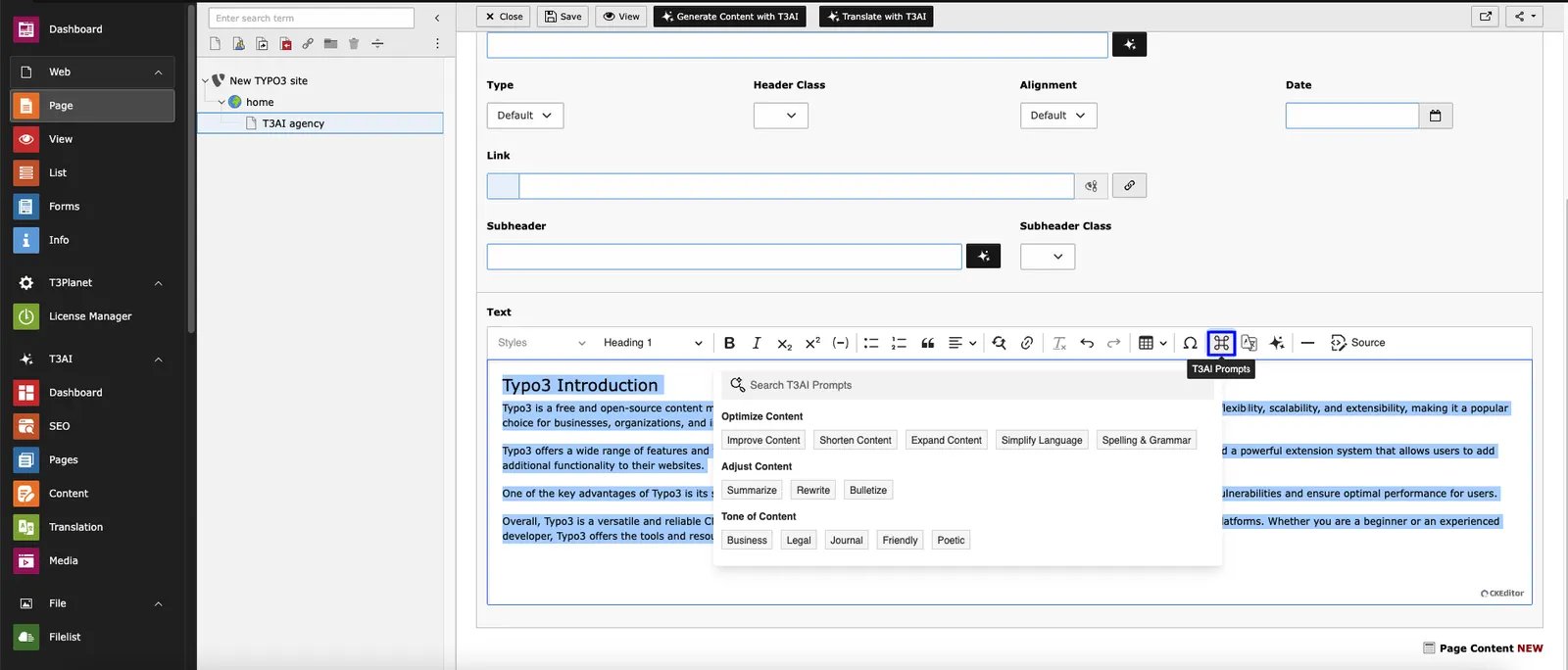Open the link browser button beside Link field

click(1129, 185)
